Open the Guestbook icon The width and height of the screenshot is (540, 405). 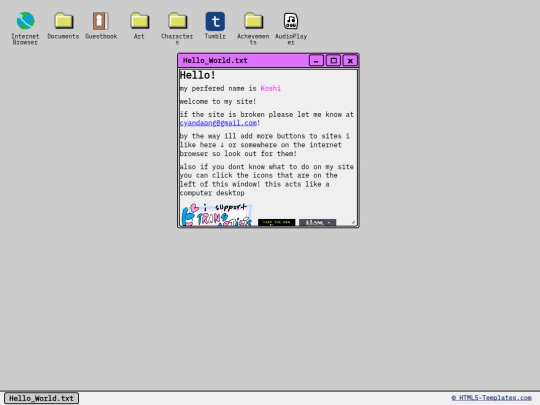click(x=101, y=26)
